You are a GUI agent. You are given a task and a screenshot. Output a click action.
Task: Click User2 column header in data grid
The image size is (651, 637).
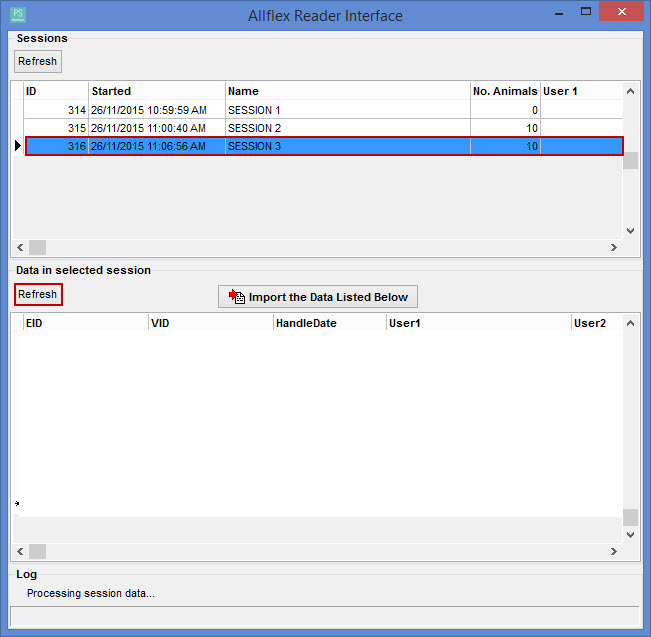click(x=597, y=323)
